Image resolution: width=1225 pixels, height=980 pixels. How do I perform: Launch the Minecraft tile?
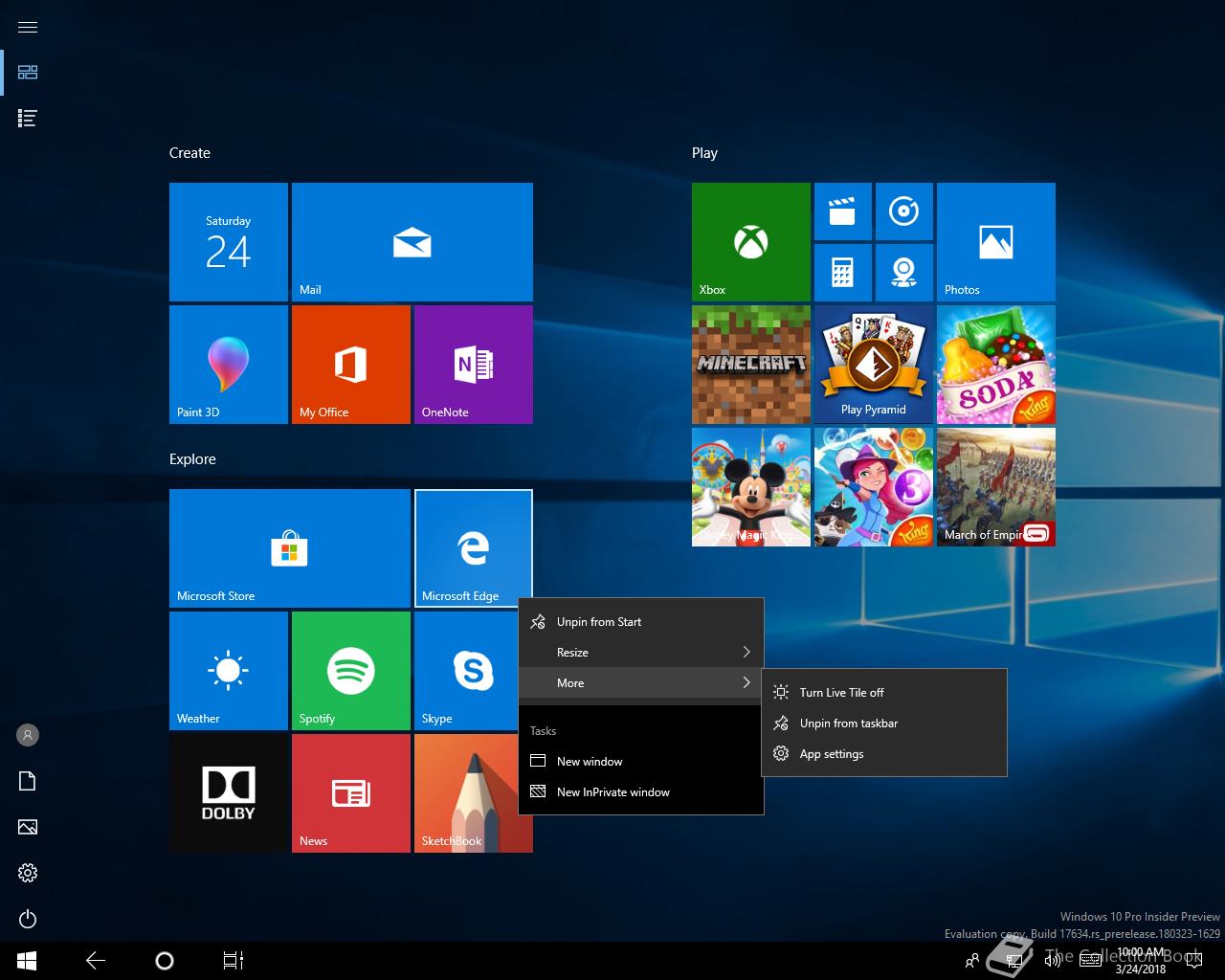[751, 365]
